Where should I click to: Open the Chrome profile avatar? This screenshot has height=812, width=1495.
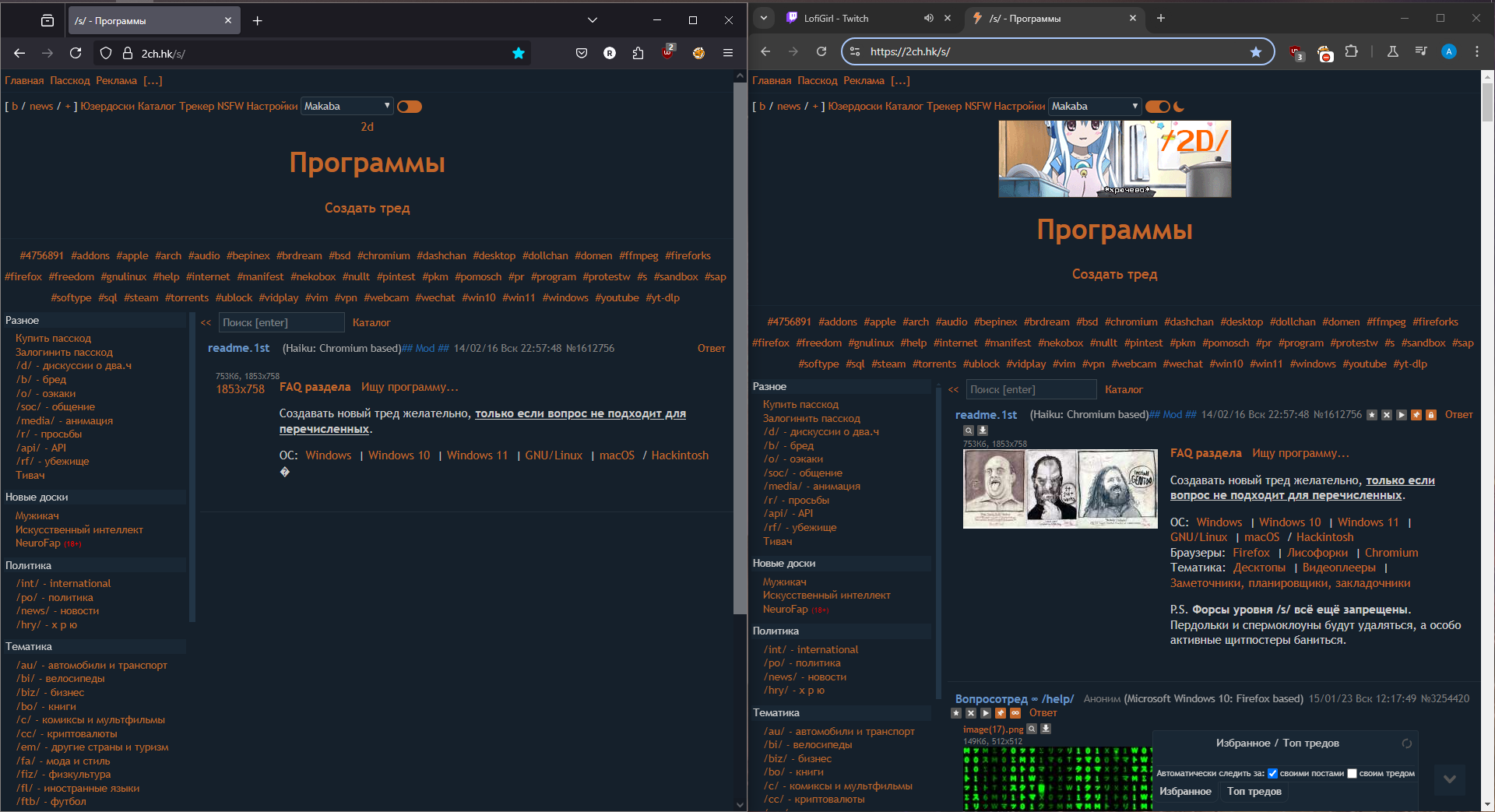1449,51
